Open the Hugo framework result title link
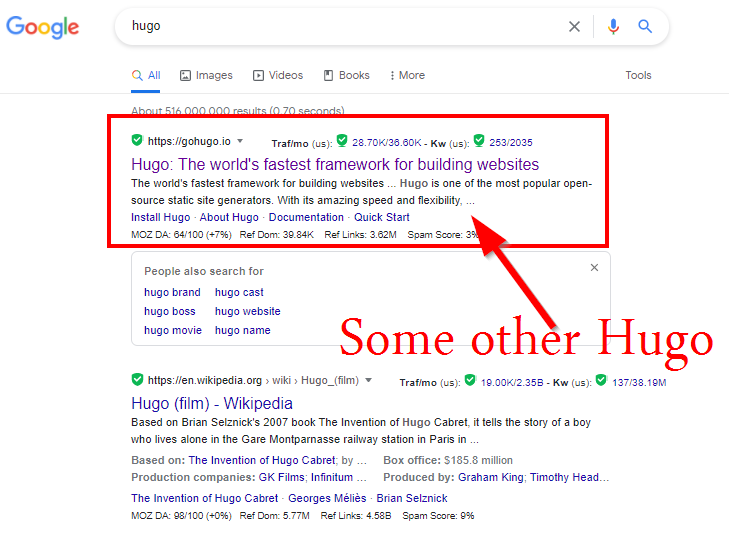 pos(334,164)
